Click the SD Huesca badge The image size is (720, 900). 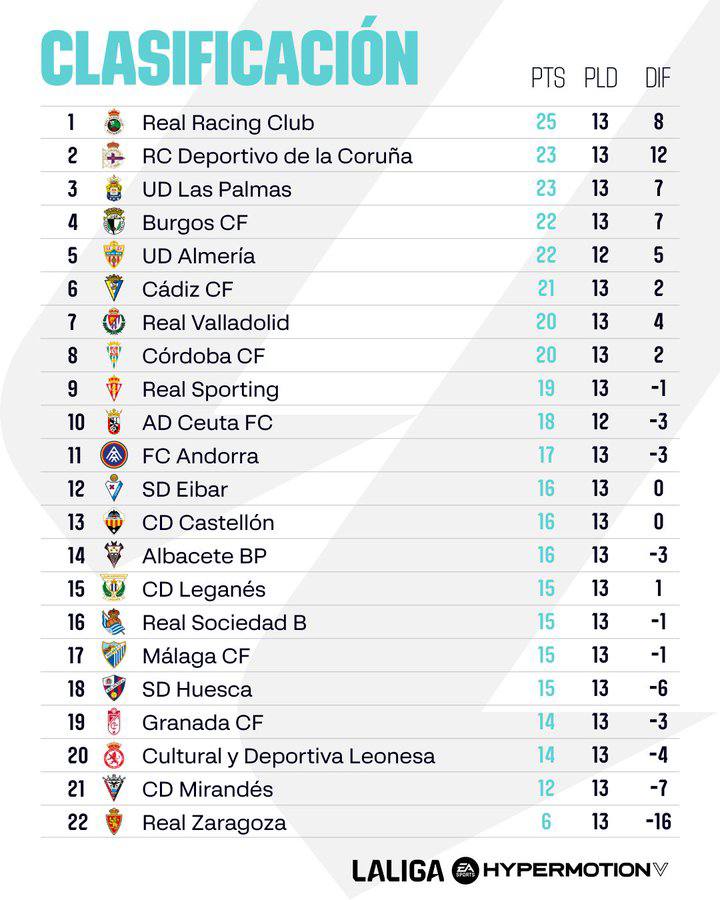pos(114,688)
